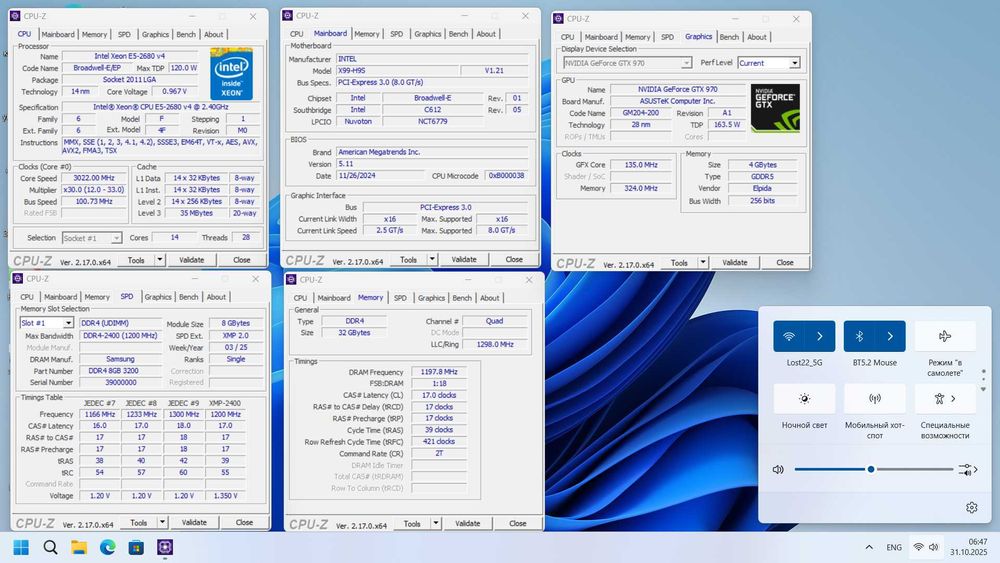This screenshot has width=1000, height=563.
Task: Open Graphics tab in Memory window
Action: click(x=431, y=298)
